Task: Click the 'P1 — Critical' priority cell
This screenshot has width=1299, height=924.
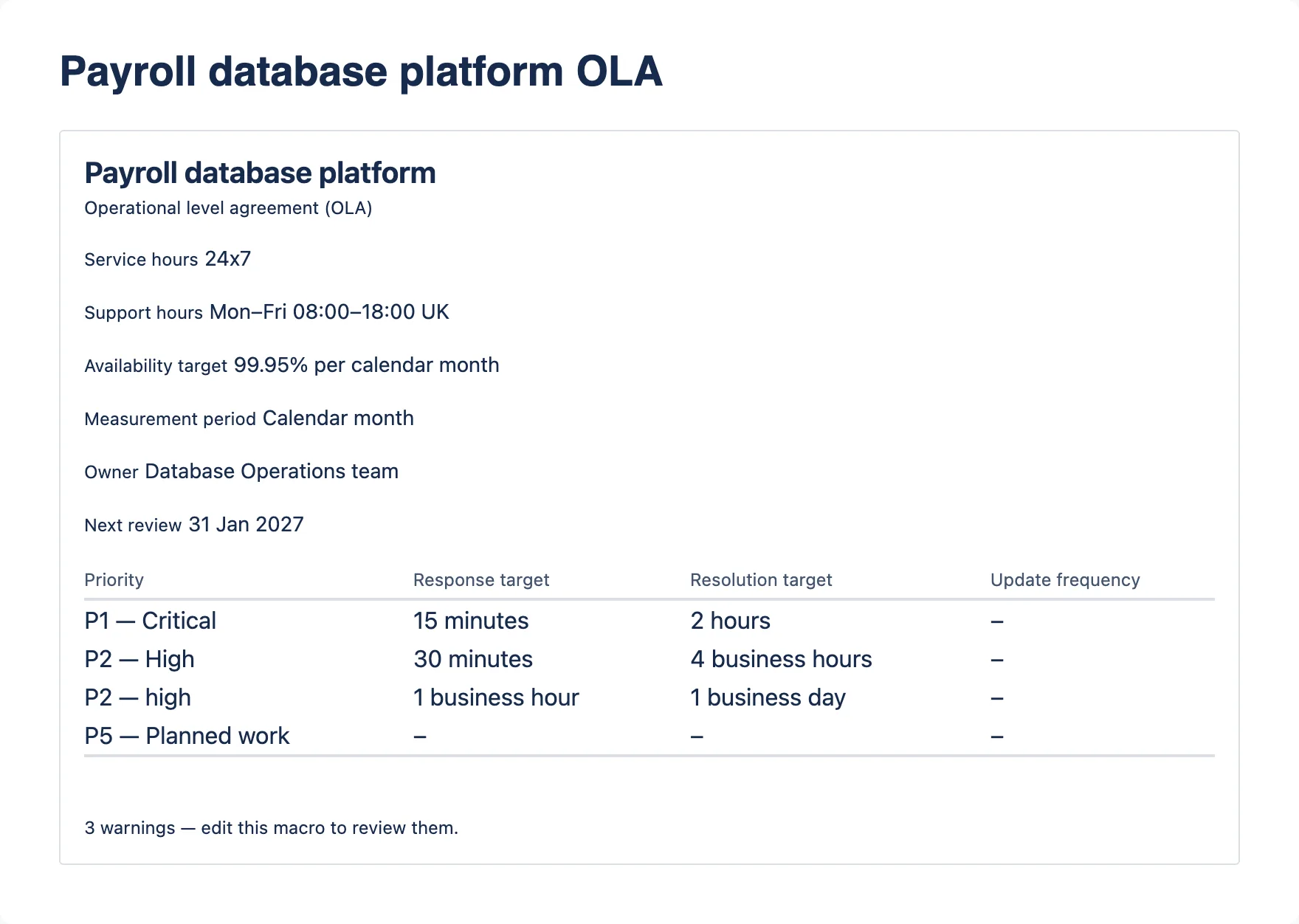Action: [x=151, y=621]
